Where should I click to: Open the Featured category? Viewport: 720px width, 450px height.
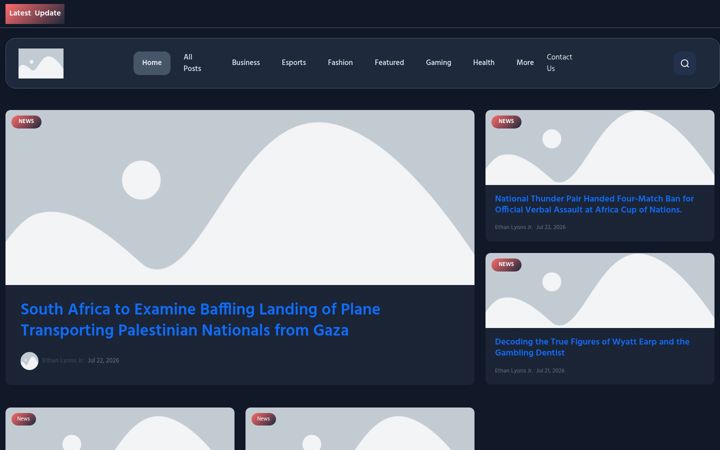click(x=389, y=63)
